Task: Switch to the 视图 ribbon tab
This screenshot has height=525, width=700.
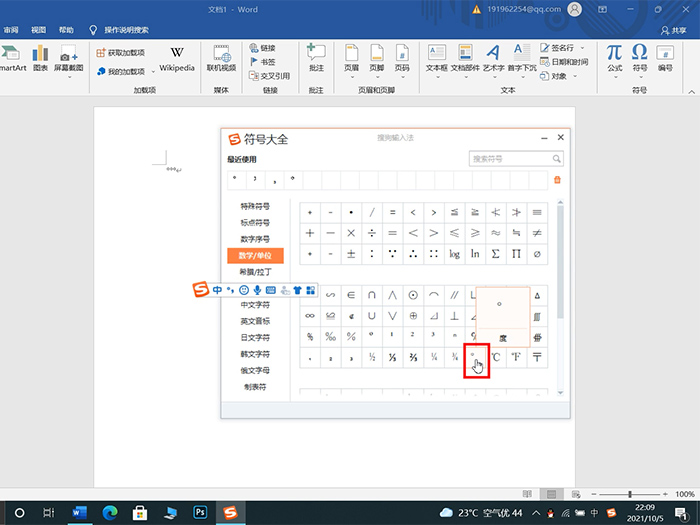Action: click(38, 30)
